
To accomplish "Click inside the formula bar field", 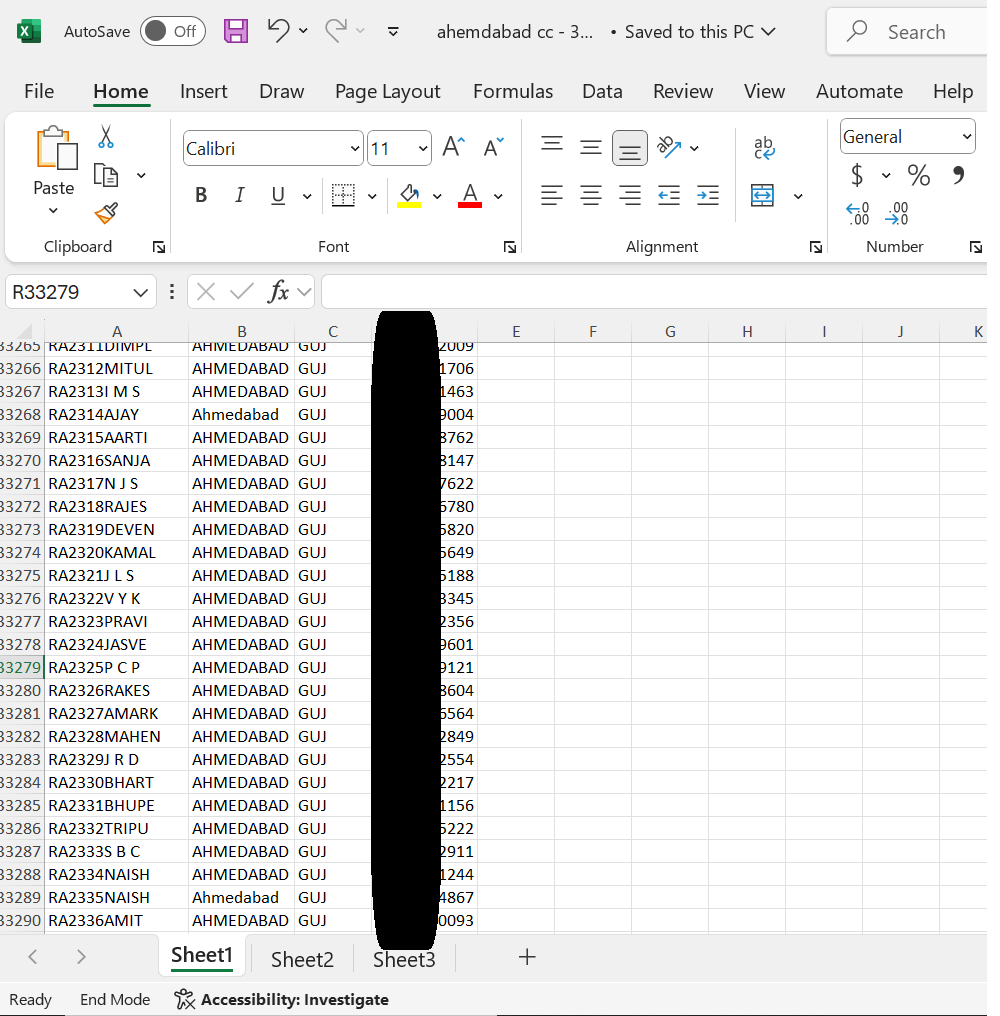I will pos(650,292).
